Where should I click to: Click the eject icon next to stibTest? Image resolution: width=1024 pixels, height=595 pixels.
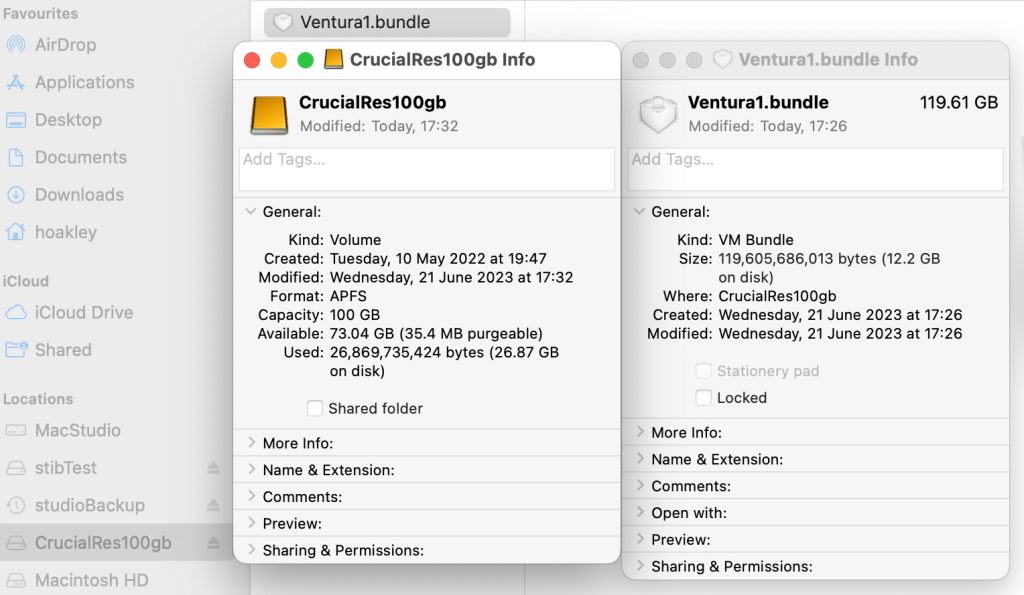213,468
